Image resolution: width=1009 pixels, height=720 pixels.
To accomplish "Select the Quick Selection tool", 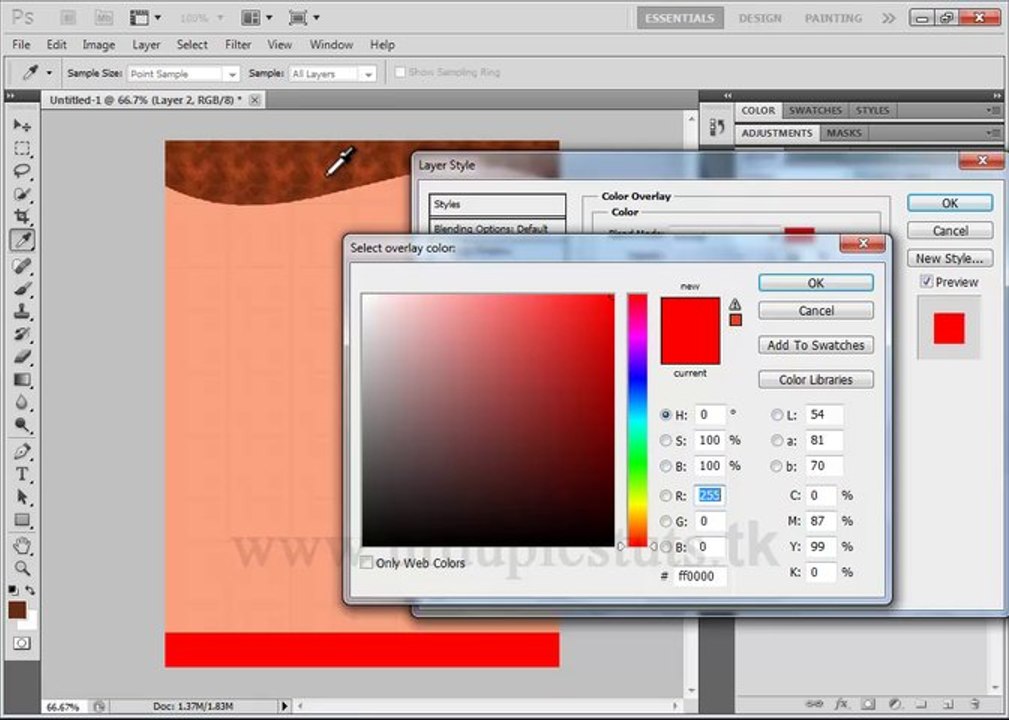I will pos(22,194).
